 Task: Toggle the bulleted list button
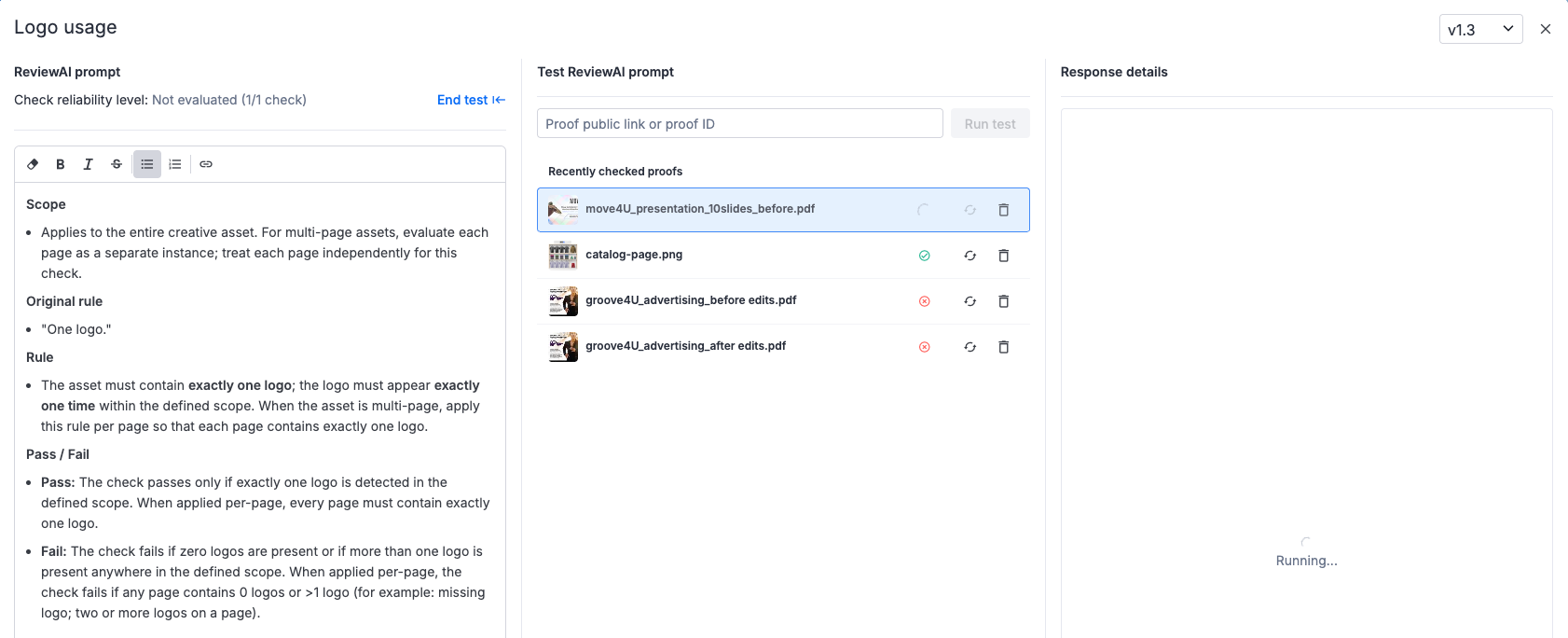[147, 164]
